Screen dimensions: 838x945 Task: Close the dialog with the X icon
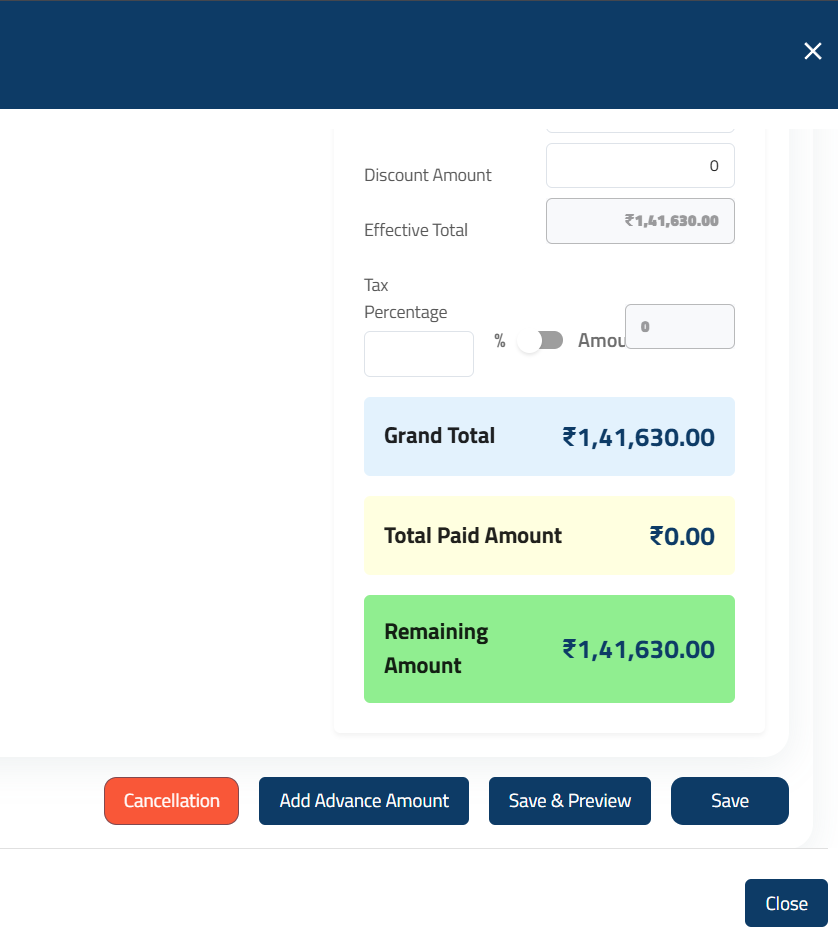click(x=813, y=51)
